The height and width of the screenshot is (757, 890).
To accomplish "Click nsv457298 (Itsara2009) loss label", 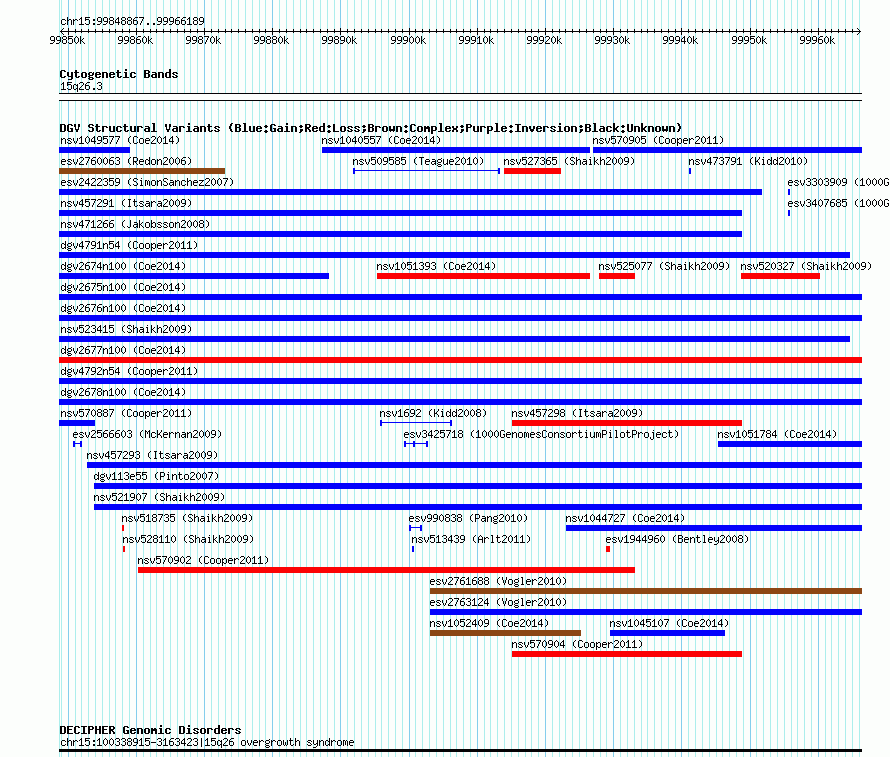I will [x=577, y=413].
